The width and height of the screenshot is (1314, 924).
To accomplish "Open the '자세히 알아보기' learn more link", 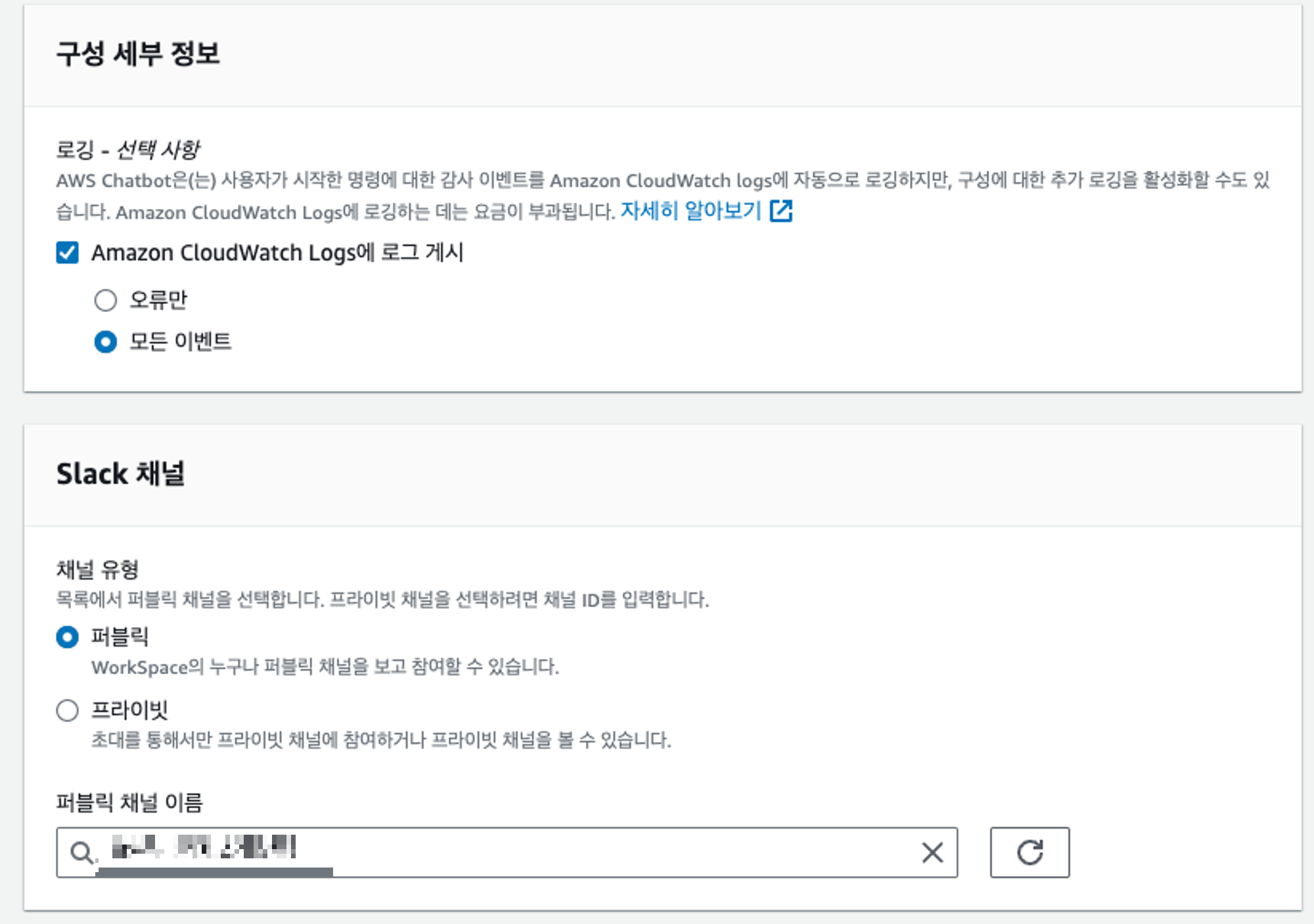I will click(690, 211).
